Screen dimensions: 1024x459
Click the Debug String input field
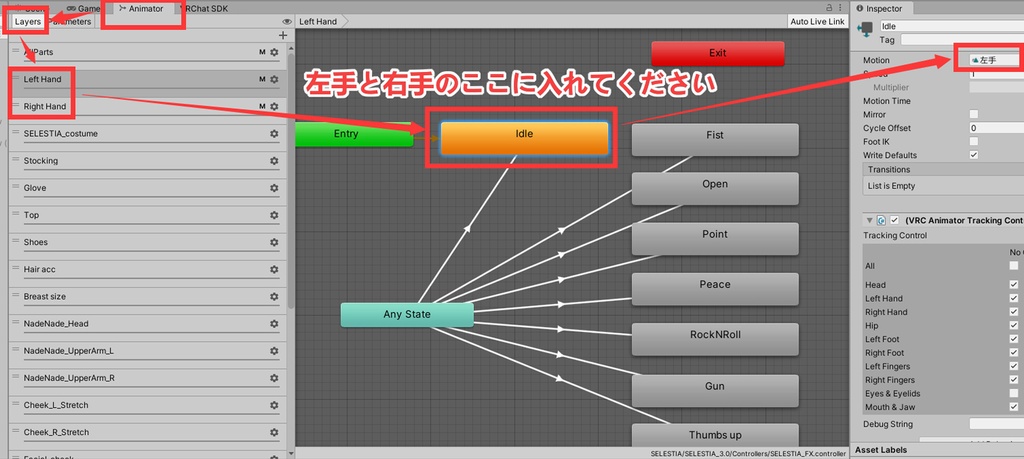tap(997, 424)
